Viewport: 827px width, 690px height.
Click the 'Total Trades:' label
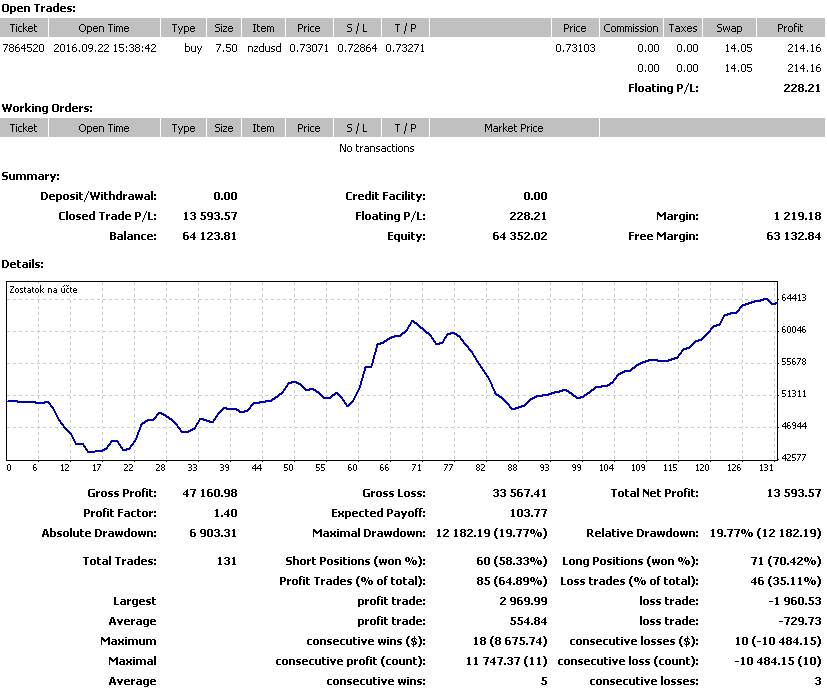[x=119, y=561]
